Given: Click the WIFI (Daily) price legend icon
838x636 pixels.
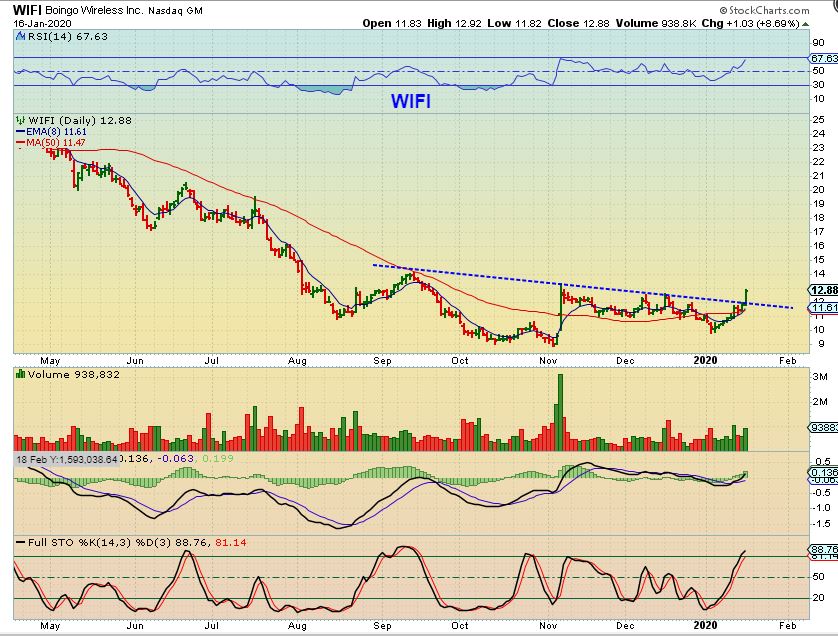Looking at the screenshot, I should [x=20, y=120].
